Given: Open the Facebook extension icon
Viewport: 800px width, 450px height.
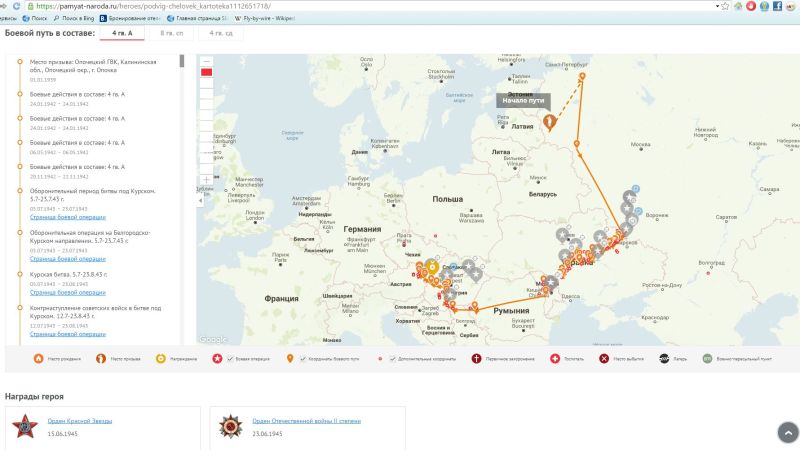Looking at the screenshot, I should point(778,6).
